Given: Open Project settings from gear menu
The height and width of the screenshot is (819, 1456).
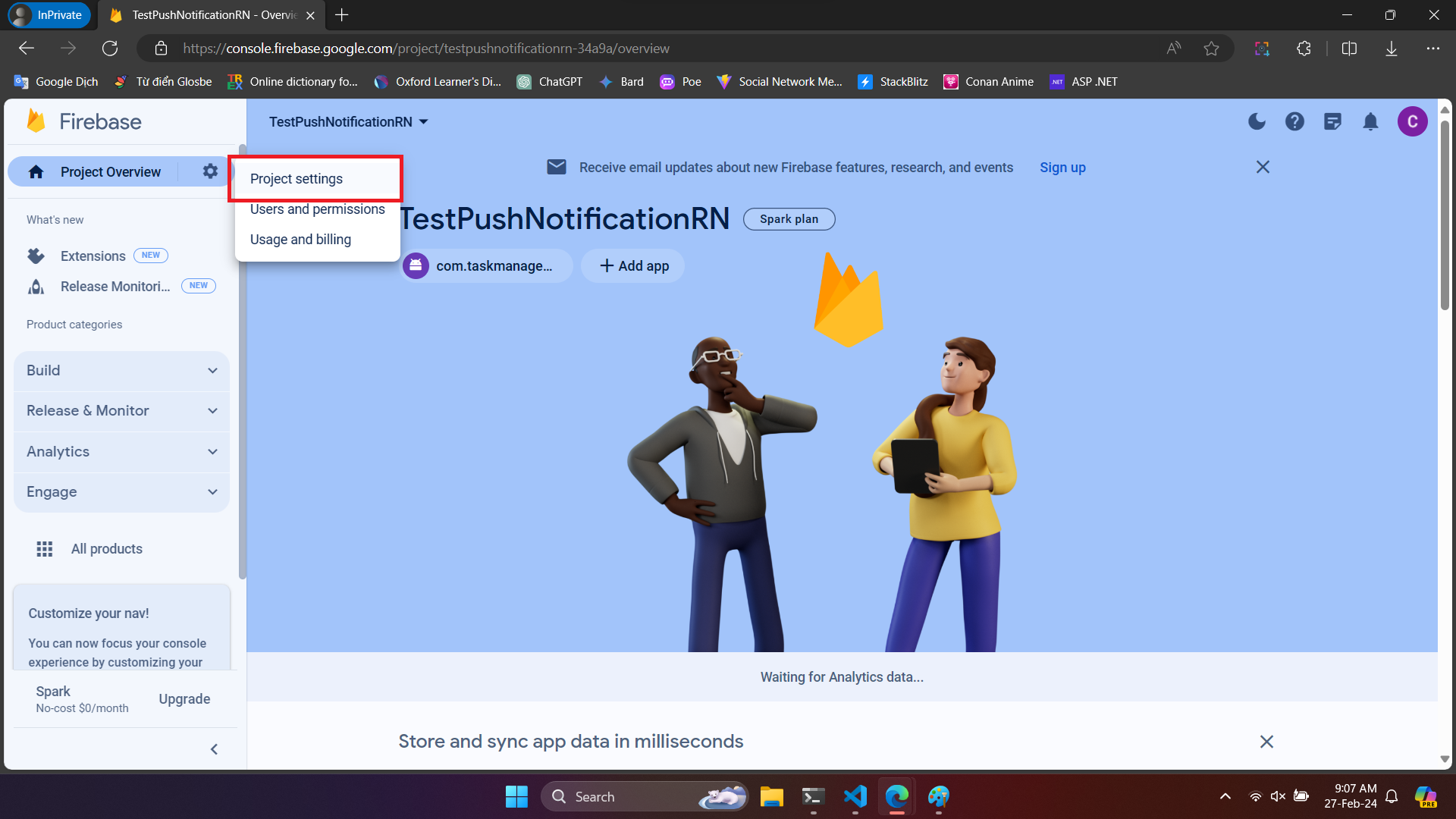Looking at the screenshot, I should [x=317, y=179].
